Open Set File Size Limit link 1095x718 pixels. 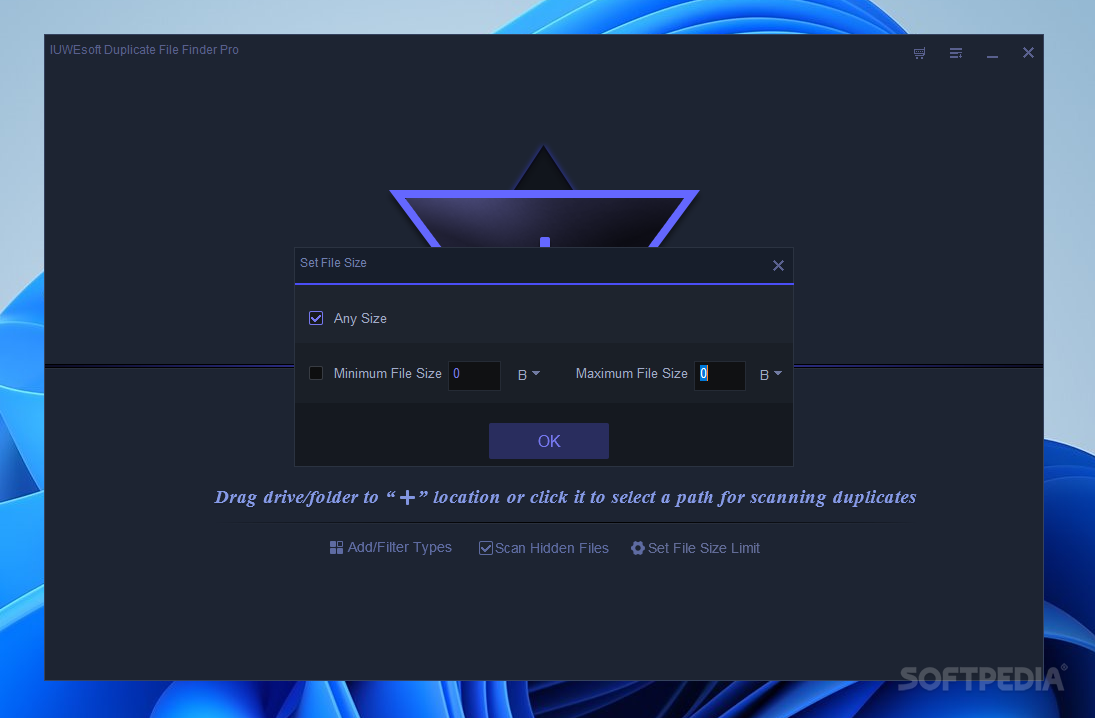[x=704, y=548]
